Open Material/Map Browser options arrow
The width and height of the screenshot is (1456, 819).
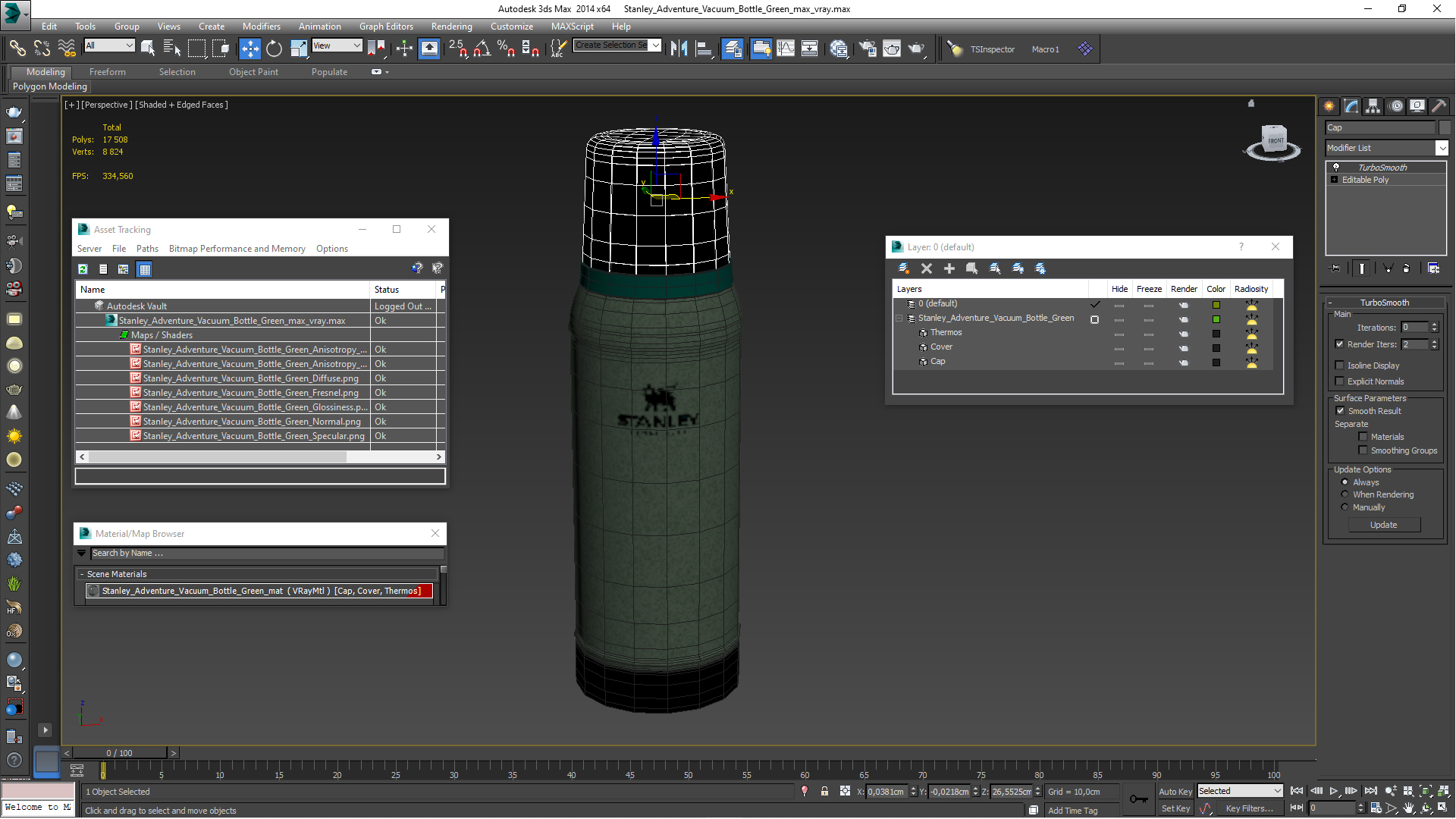(x=82, y=554)
